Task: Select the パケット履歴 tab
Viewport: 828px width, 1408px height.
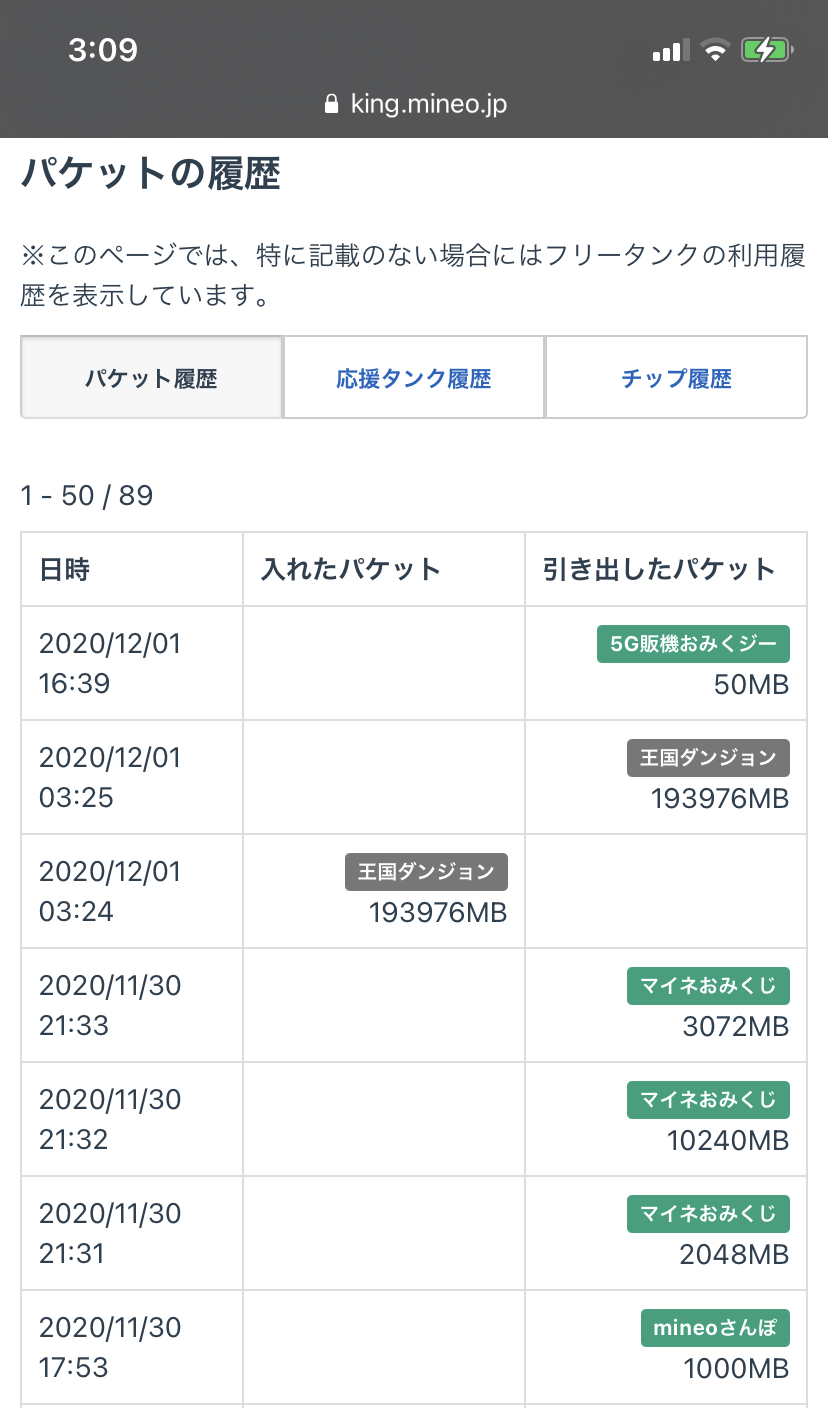Action: coord(152,378)
